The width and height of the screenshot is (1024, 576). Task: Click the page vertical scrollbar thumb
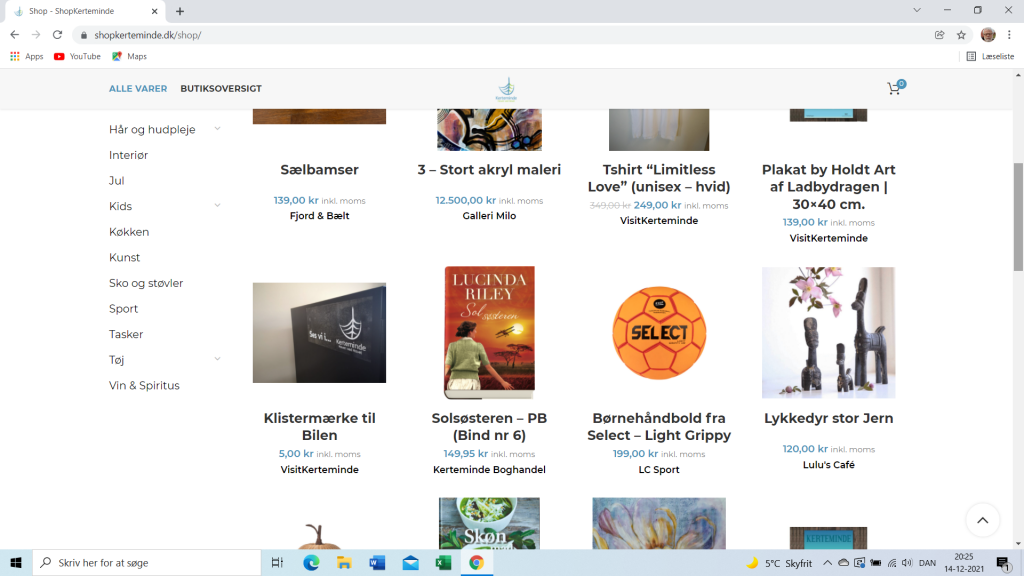tap(1018, 217)
